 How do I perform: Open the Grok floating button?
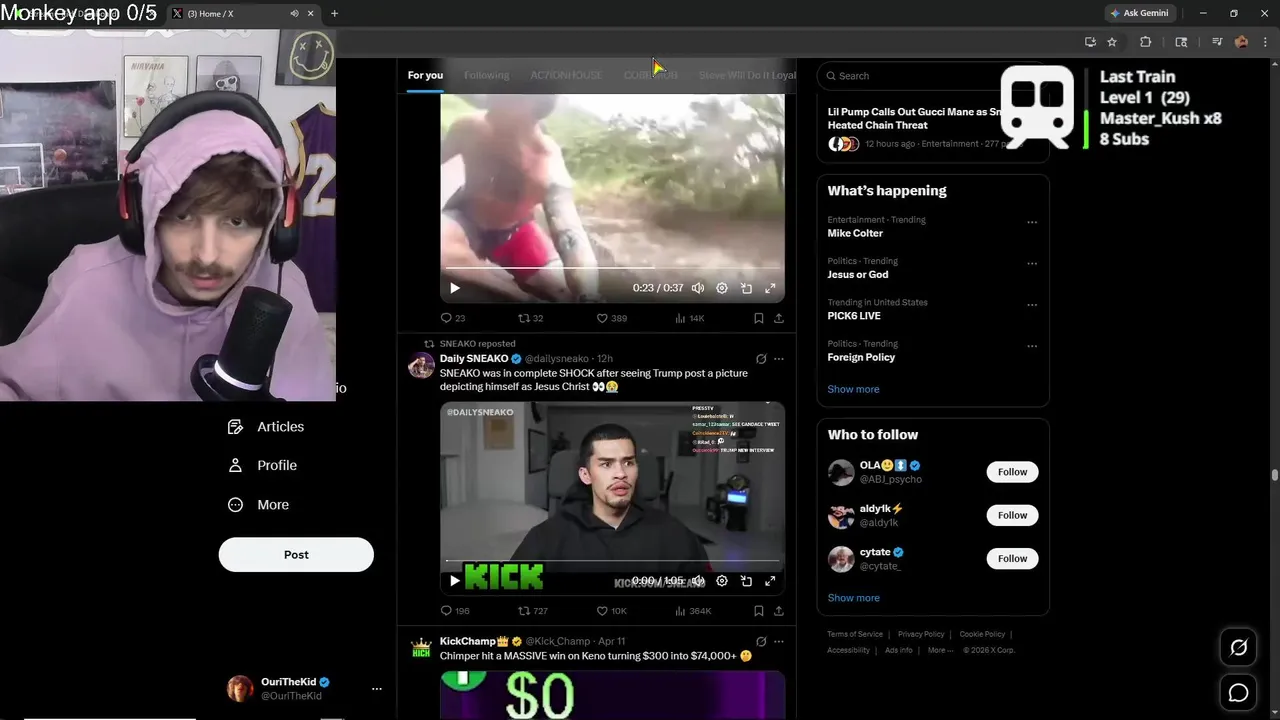pyautogui.click(x=1238, y=648)
